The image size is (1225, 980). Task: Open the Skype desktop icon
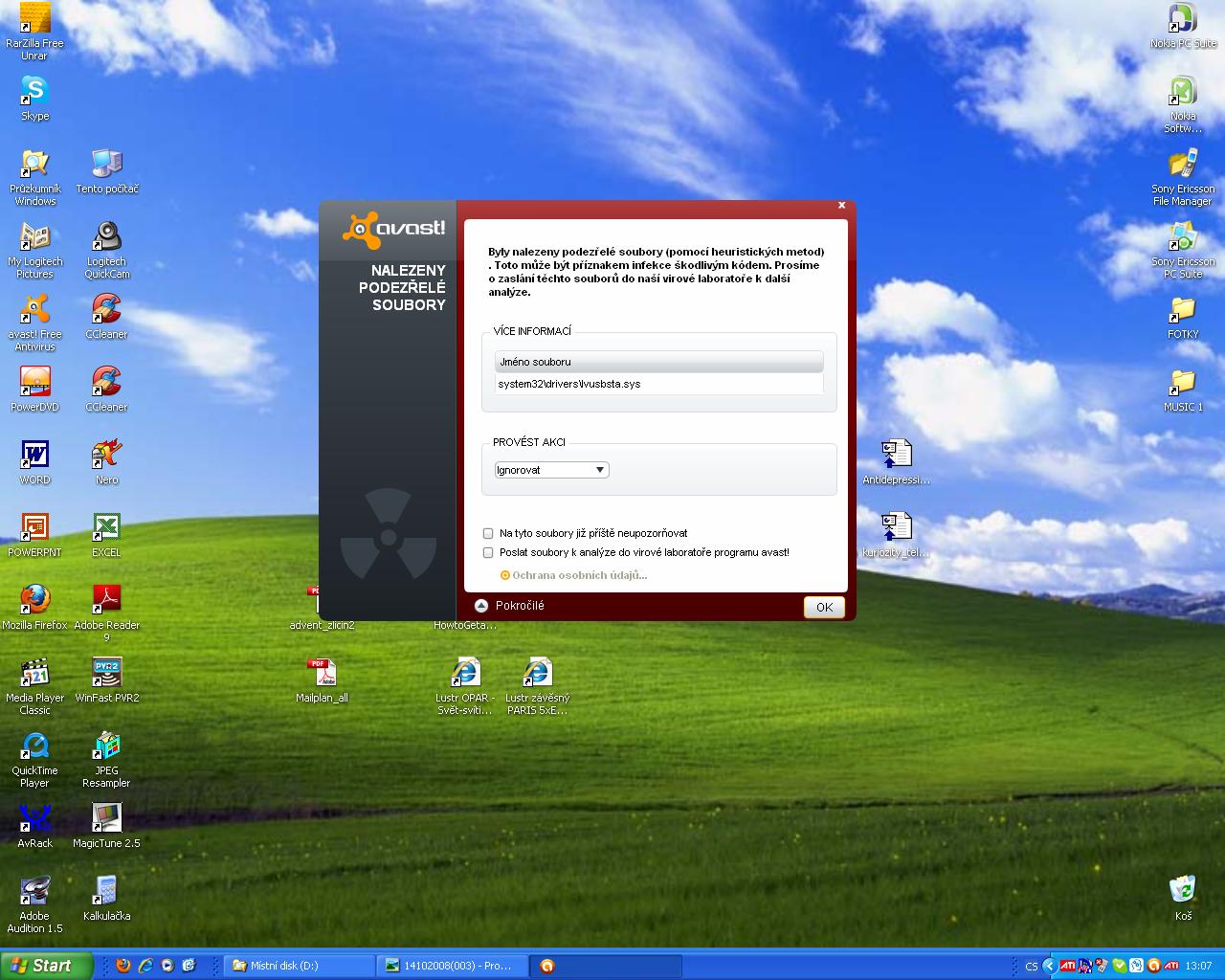coord(34,92)
